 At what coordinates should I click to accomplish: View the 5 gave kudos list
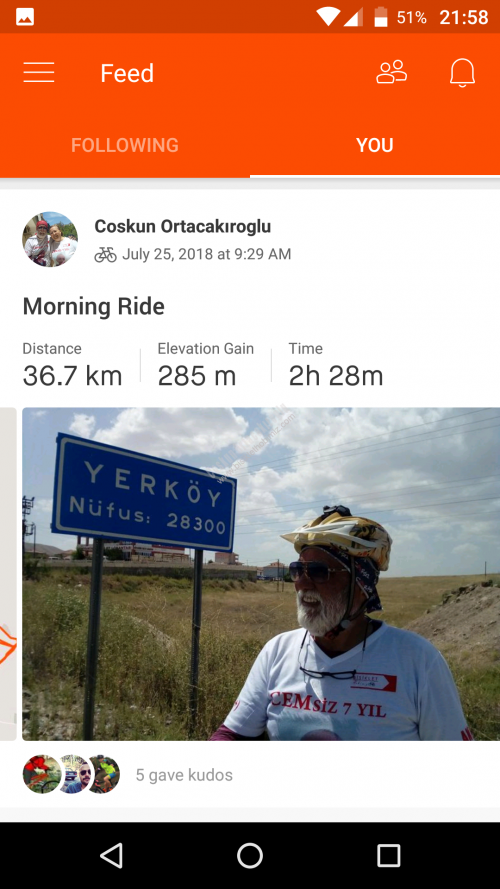[184, 775]
